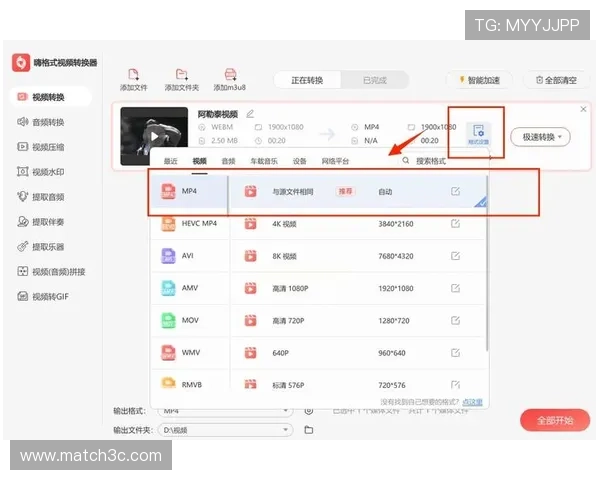Image resolution: width=600 pixels, height=480 pixels.
Task: Edit the 高清 720P preset
Action: [455, 320]
